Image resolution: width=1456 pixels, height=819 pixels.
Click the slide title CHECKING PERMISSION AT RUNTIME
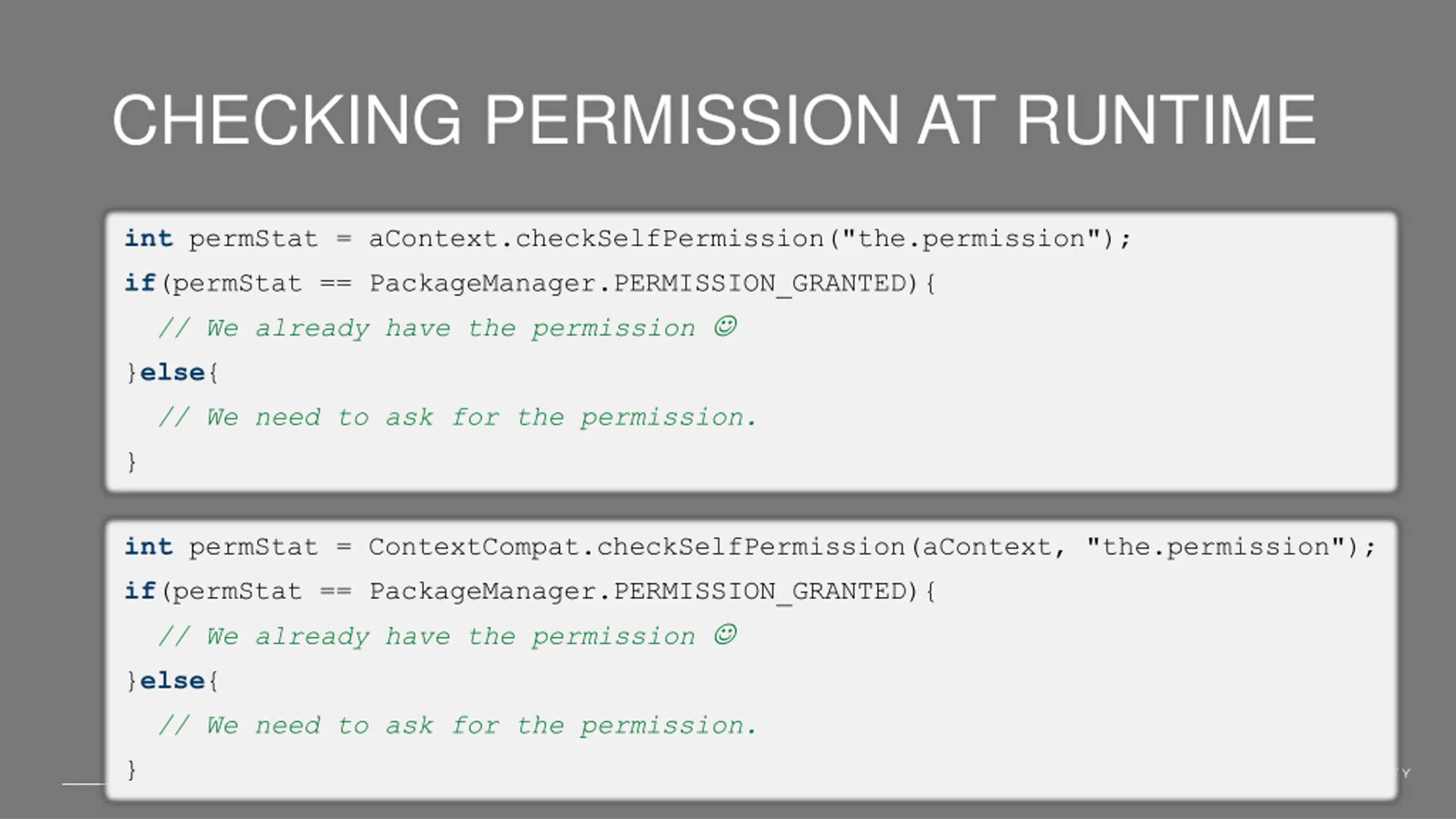click(x=714, y=119)
